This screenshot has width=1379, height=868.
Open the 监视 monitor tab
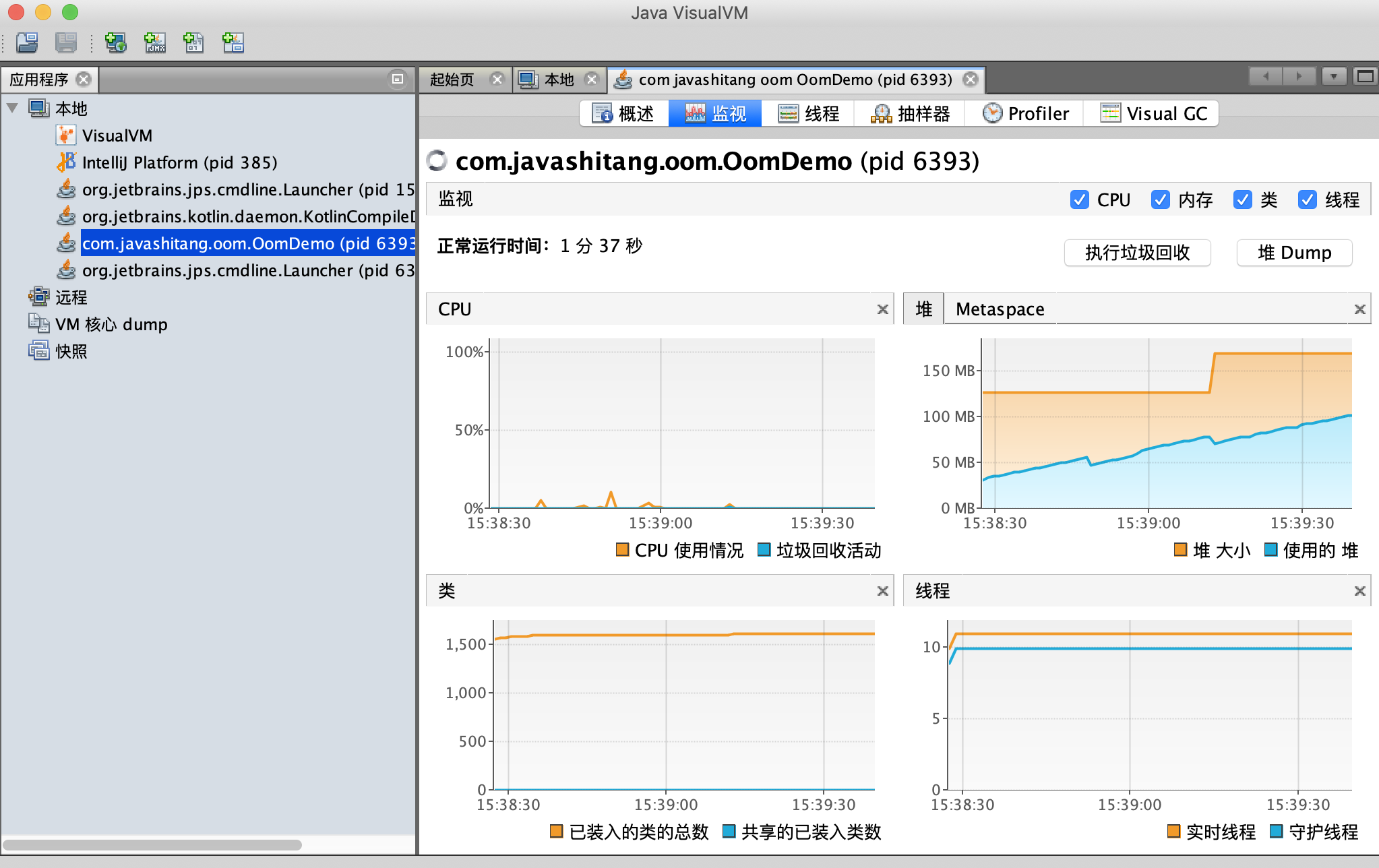tap(715, 113)
